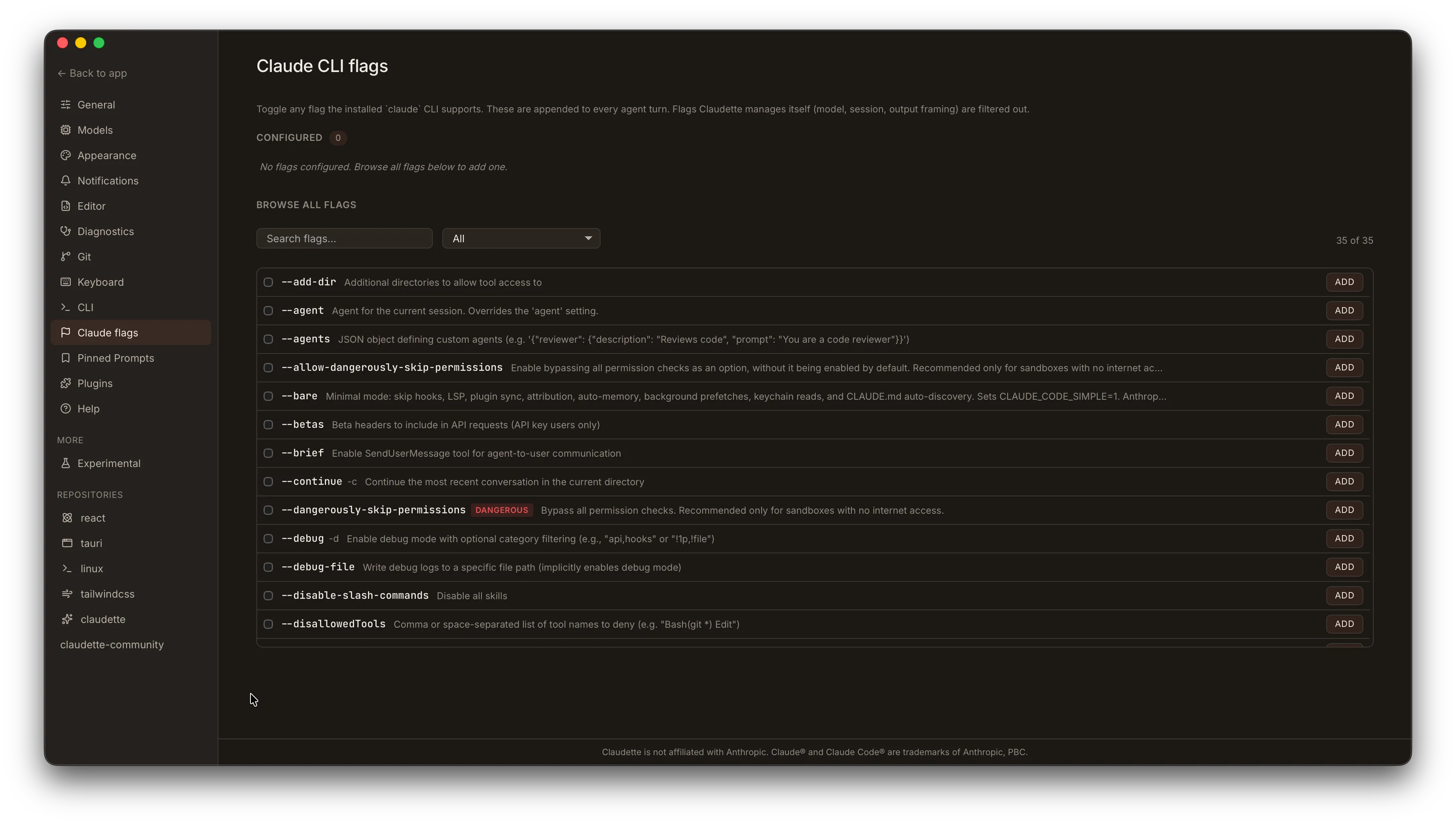
Task: Check the --betas flag checkbox
Action: [x=268, y=424]
